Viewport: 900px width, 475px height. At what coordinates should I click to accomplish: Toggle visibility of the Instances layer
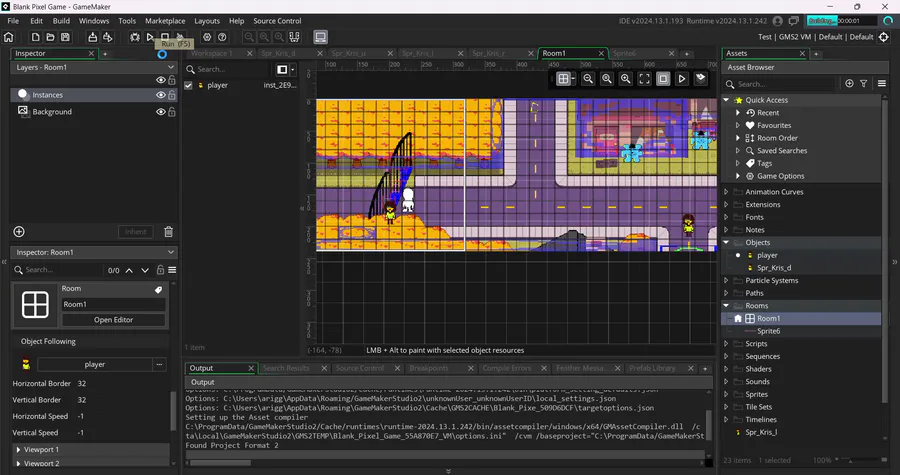161,95
